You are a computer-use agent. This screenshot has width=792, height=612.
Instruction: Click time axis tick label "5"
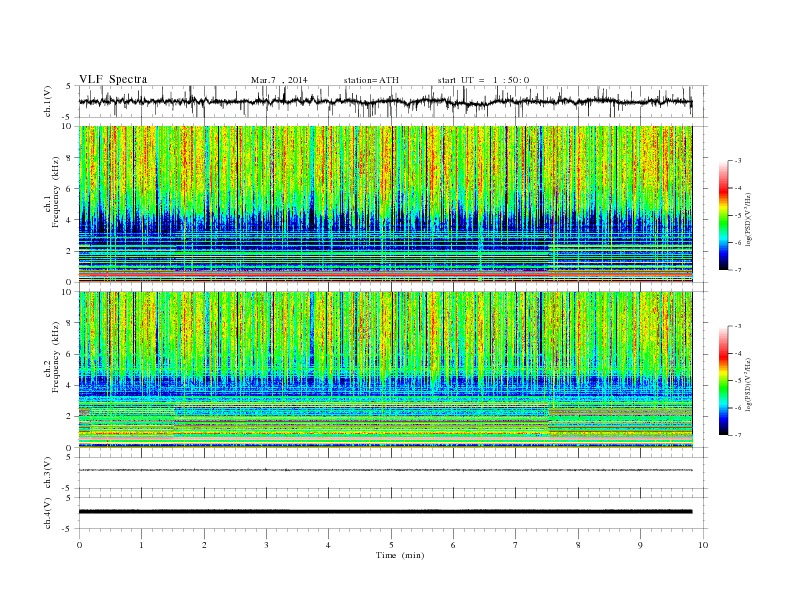[x=391, y=545]
